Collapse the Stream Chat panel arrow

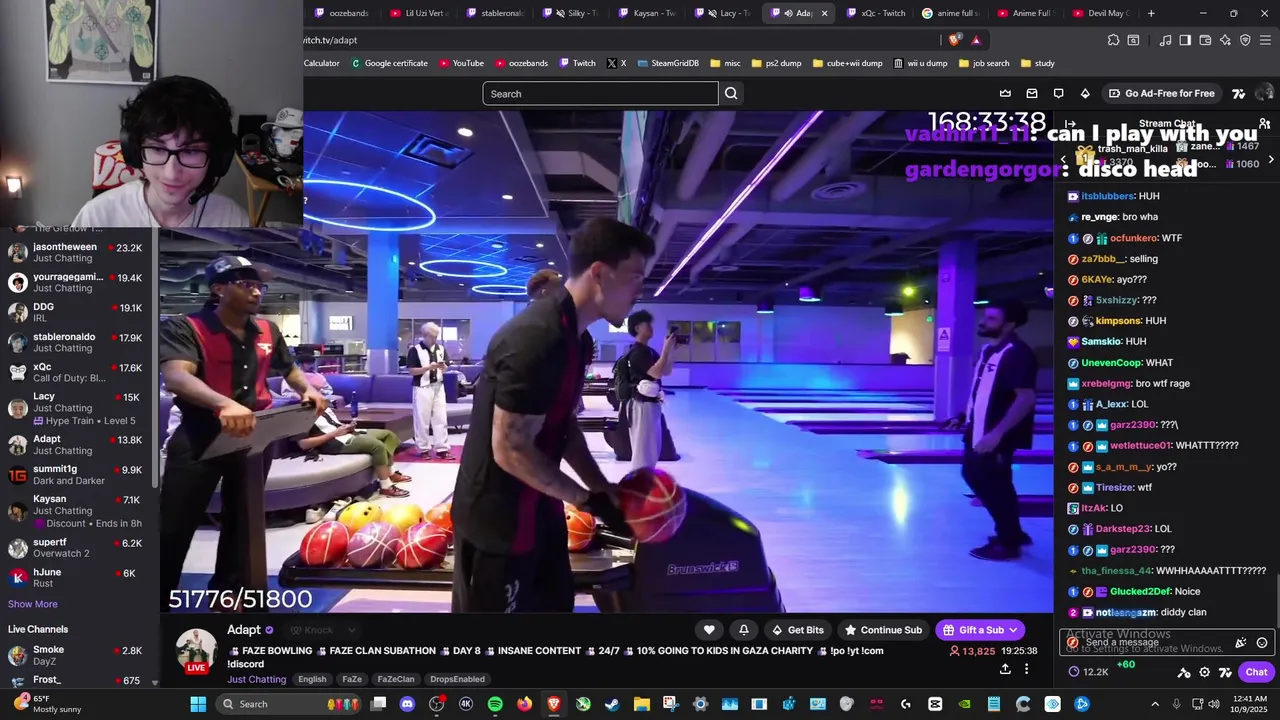click(x=1069, y=124)
